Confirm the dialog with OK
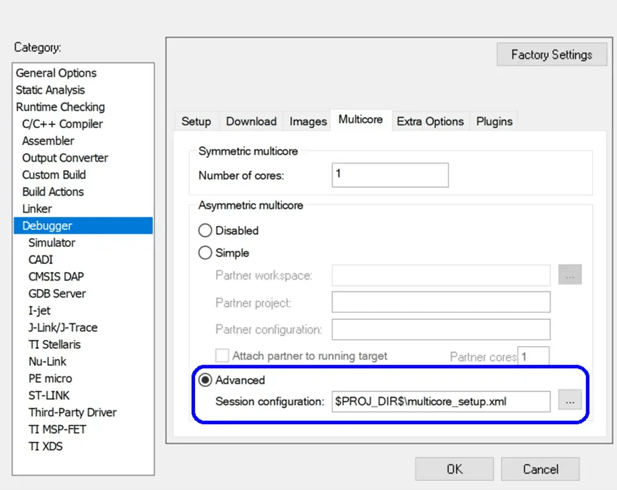Viewport: 617px width, 490px height. pyautogui.click(x=454, y=469)
